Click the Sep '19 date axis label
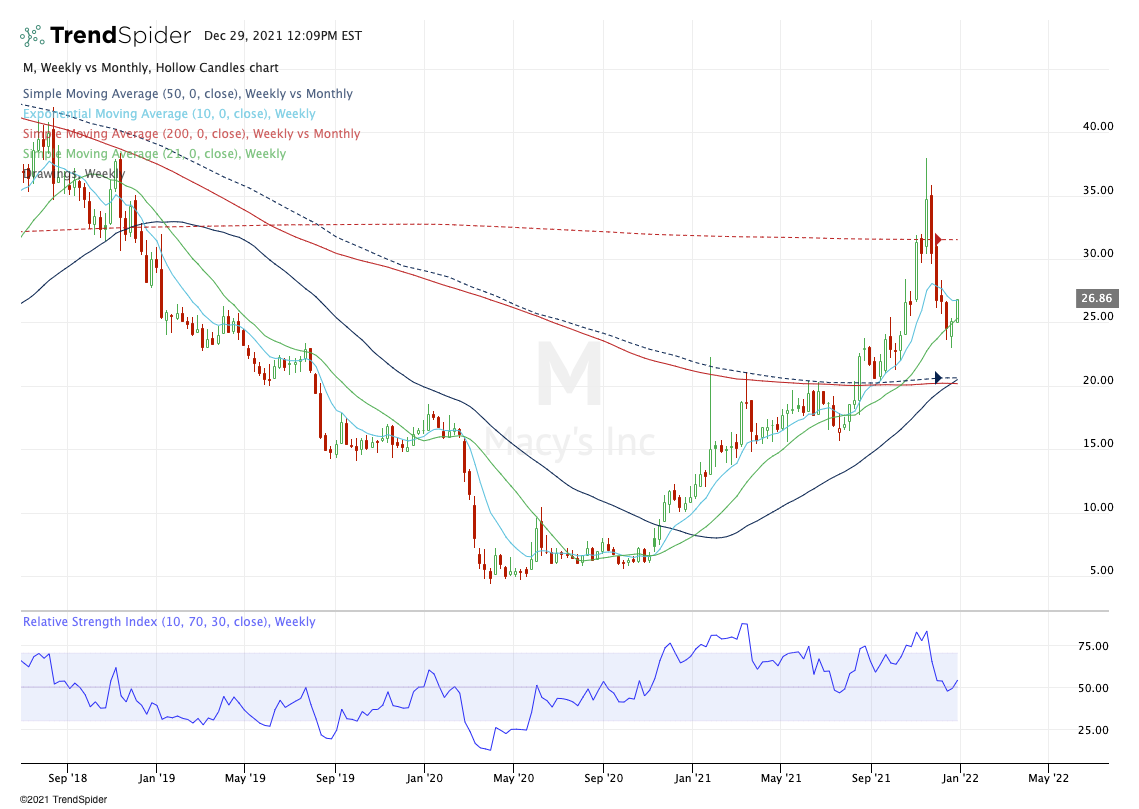The image size is (1139, 809). [336, 778]
